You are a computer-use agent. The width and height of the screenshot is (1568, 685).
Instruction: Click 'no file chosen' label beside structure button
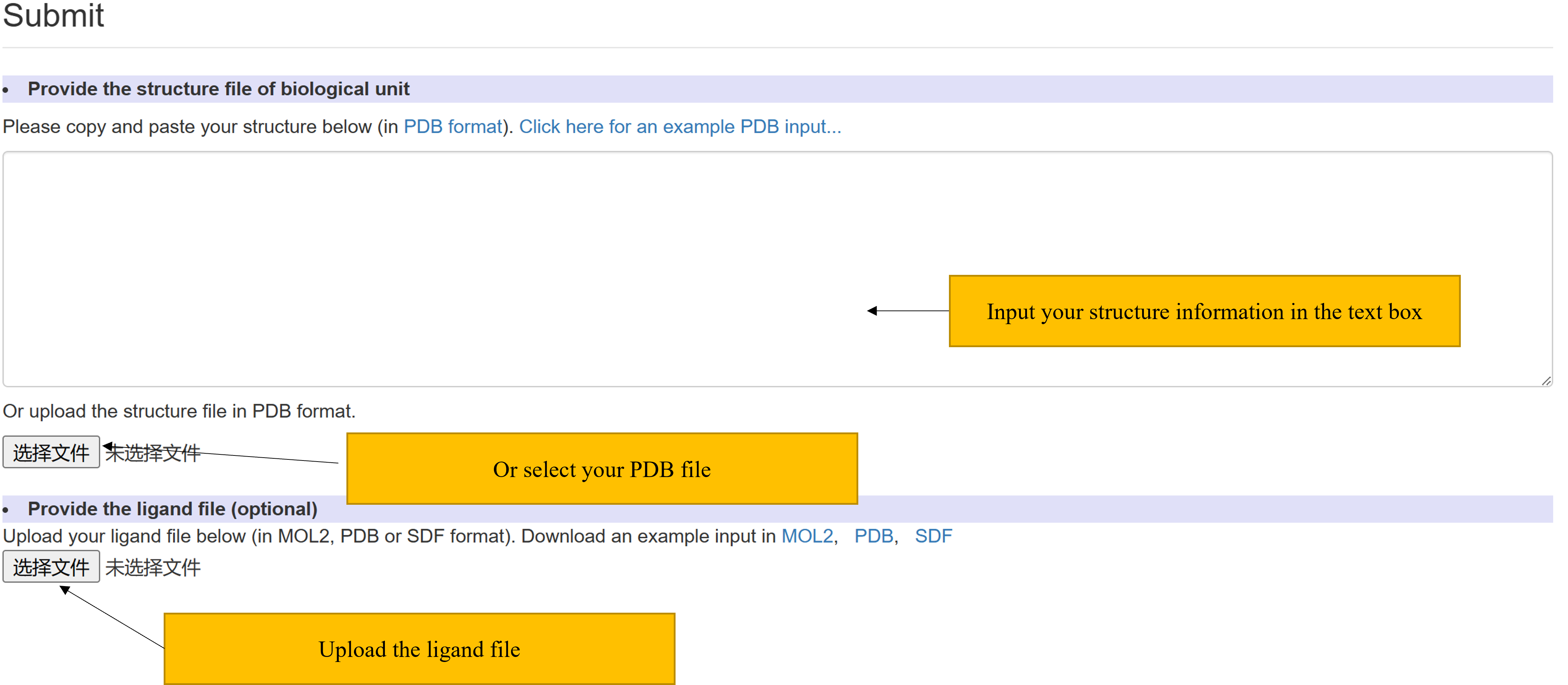[153, 452]
